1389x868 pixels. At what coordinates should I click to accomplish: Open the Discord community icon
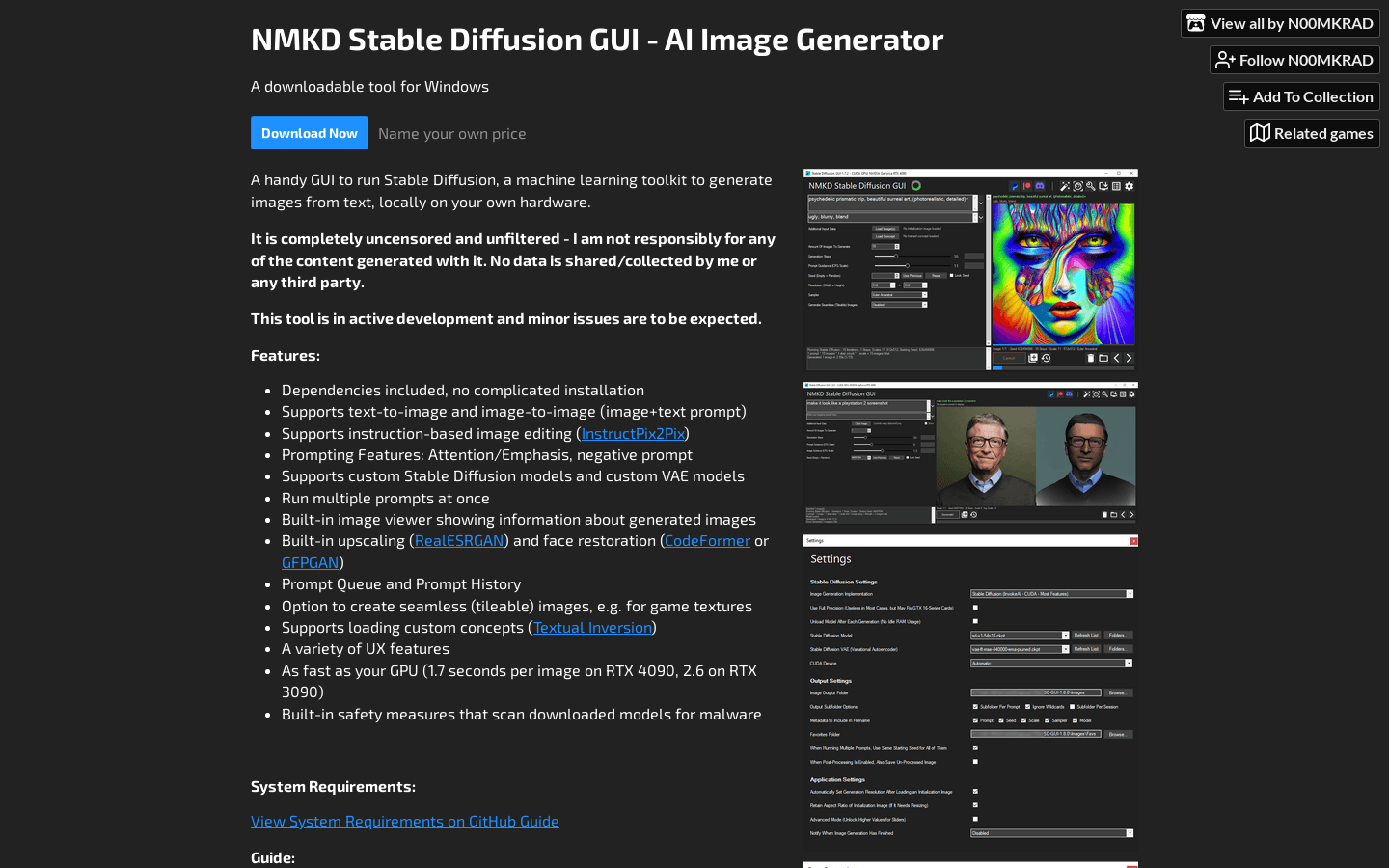click(1040, 186)
